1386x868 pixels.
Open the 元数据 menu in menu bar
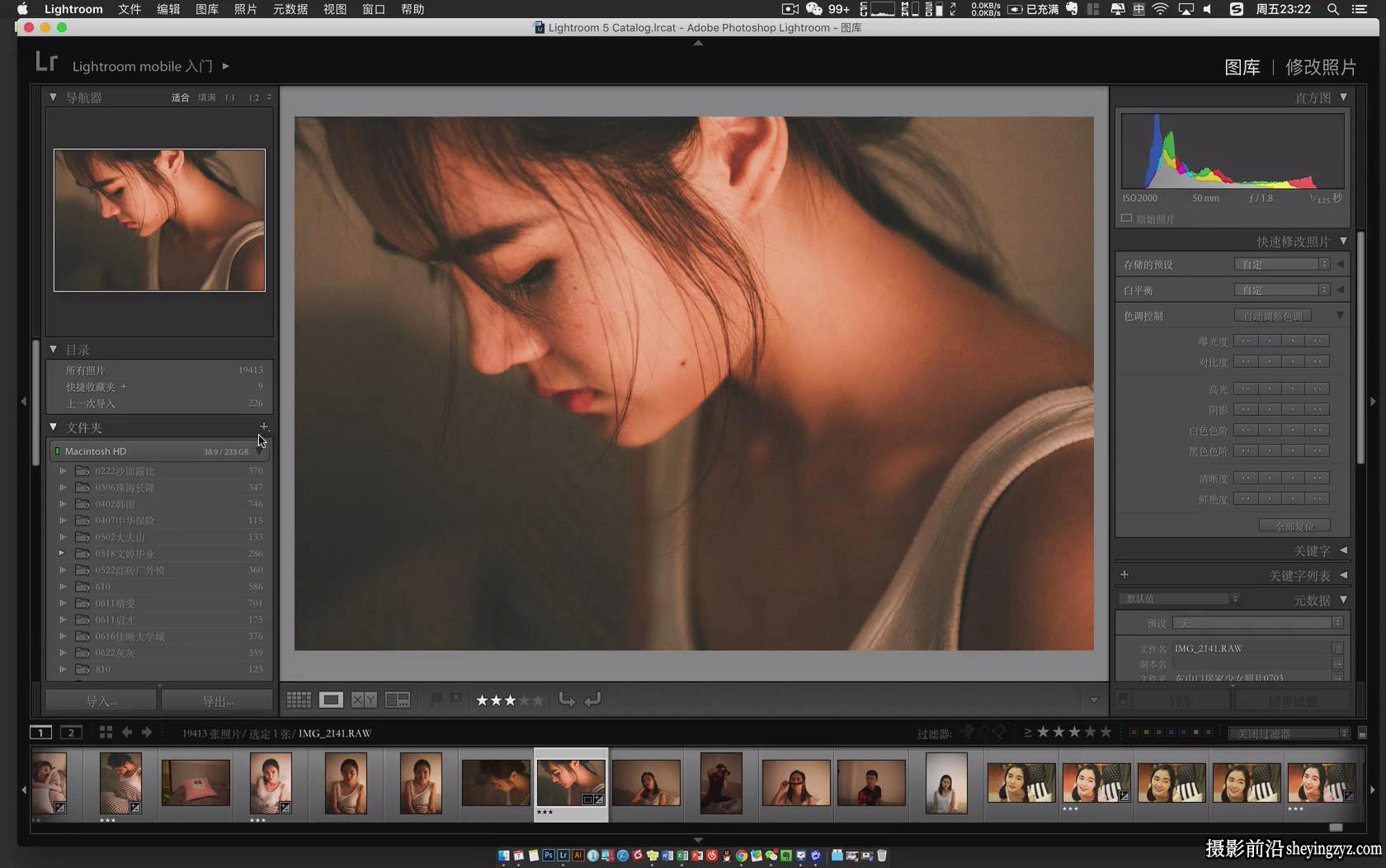tap(290, 9)
